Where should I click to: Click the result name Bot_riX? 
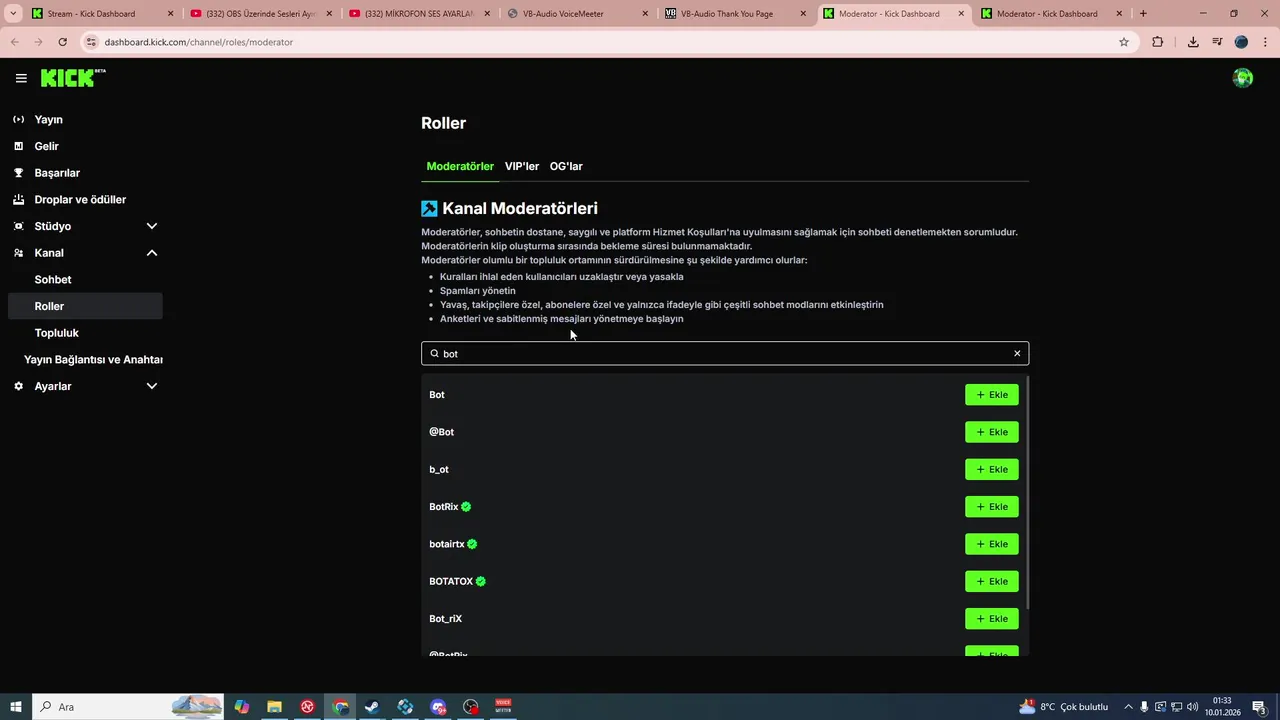pos(445,619)
